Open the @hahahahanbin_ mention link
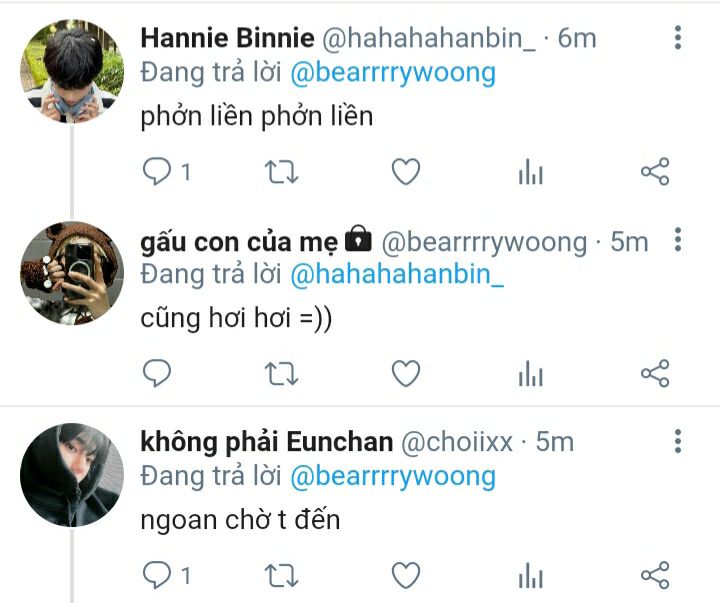This screenshot has height=603, width=720. [397, 274]
